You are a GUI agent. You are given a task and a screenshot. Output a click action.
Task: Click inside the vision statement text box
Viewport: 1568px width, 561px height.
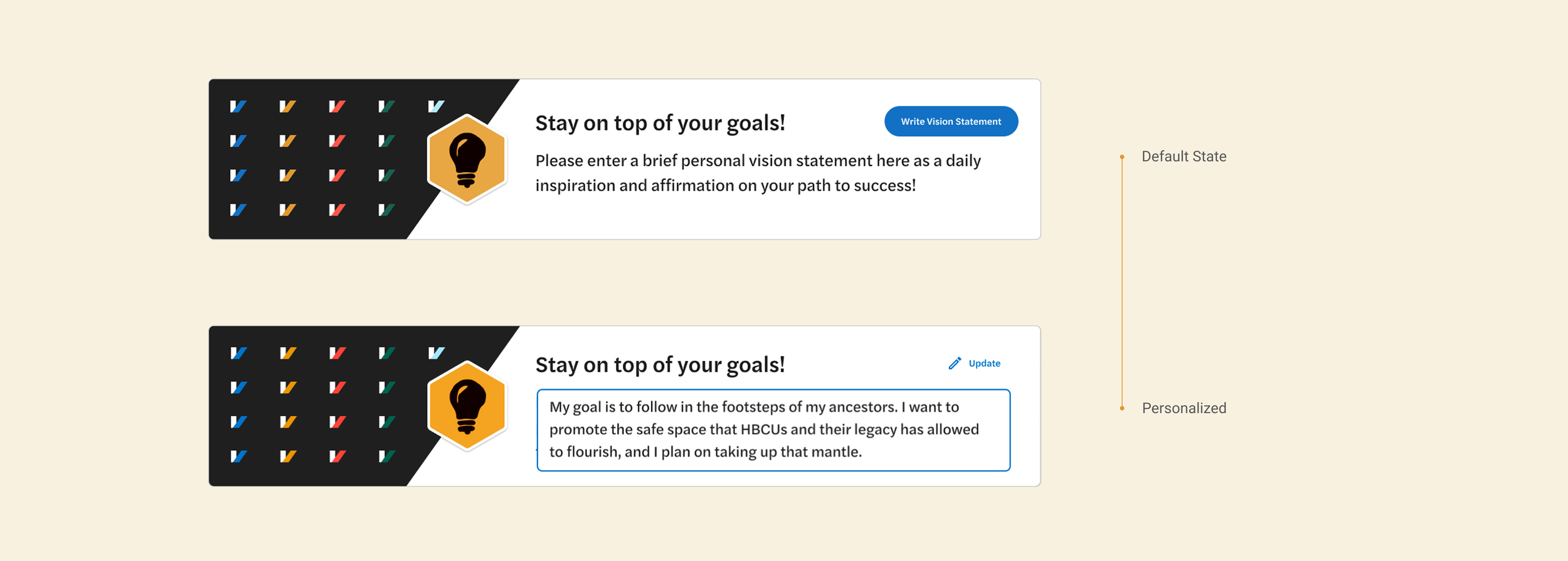pos(773,430)
